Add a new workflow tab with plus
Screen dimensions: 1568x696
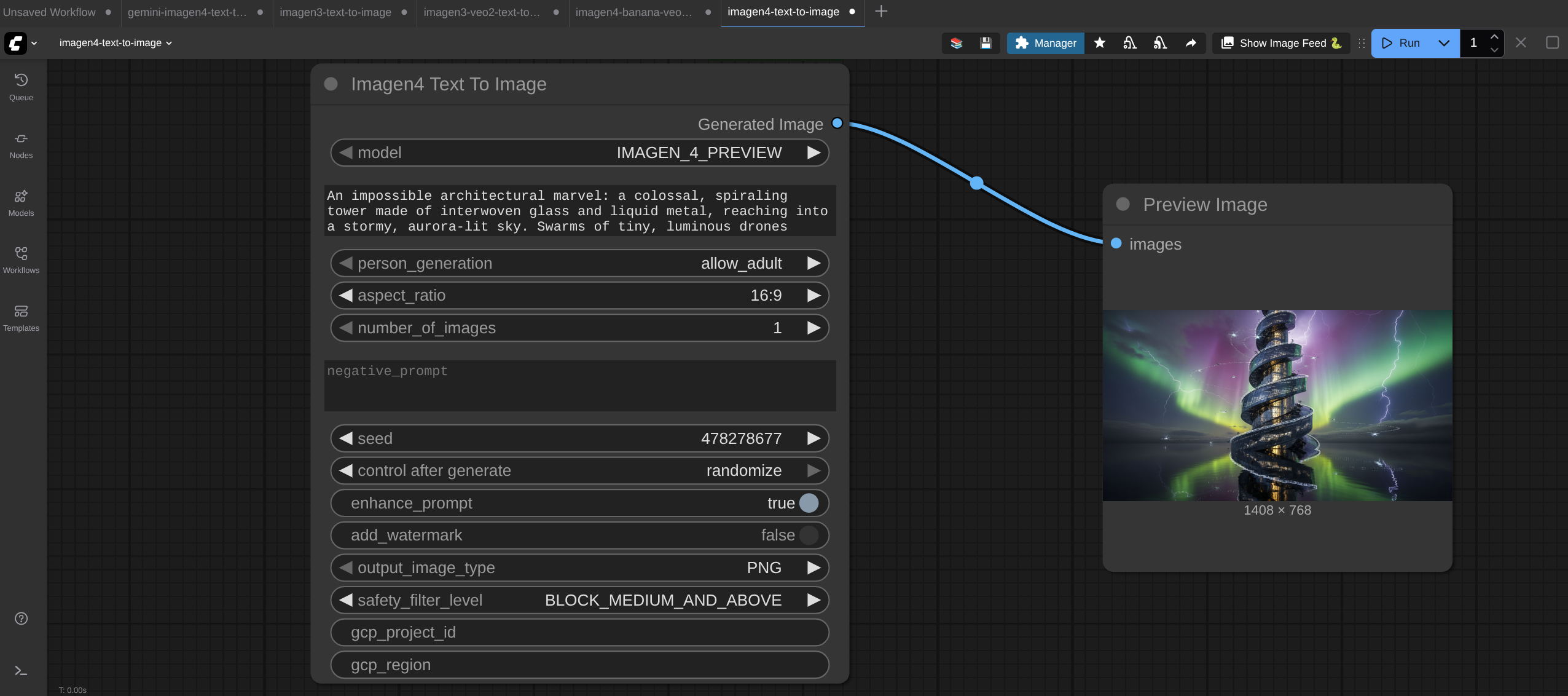point(881,12)
